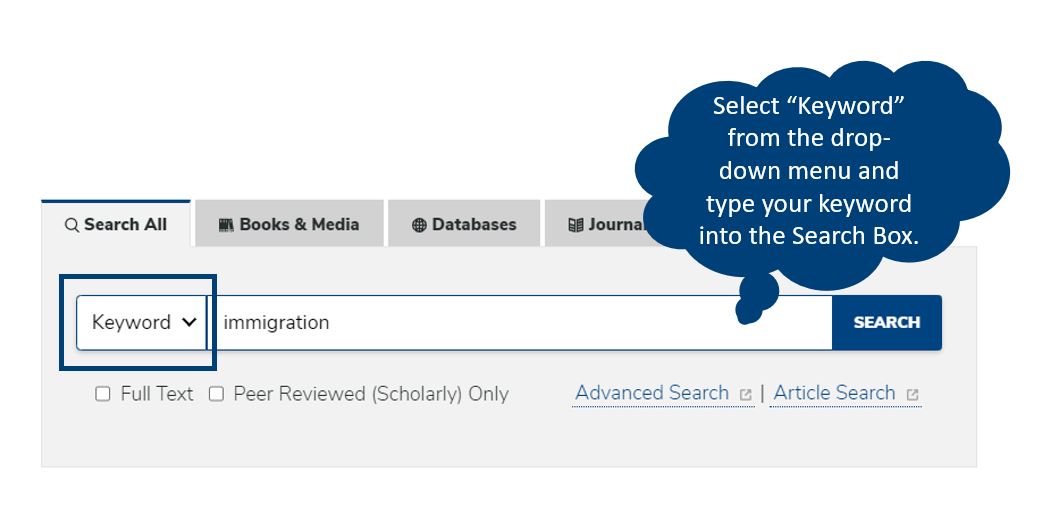Go to the Journals tab
The image size is (1045, 512).
tap(604, 224)
